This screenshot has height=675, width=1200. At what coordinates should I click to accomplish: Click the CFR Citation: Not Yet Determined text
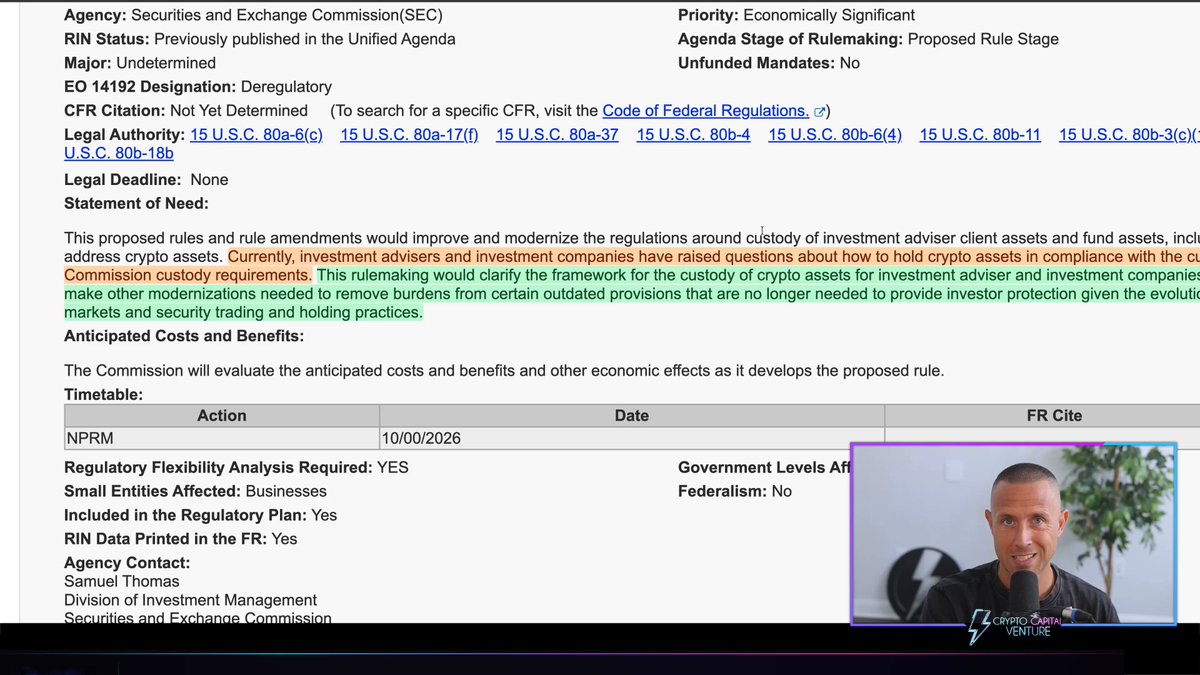click(x=186, y=111)
